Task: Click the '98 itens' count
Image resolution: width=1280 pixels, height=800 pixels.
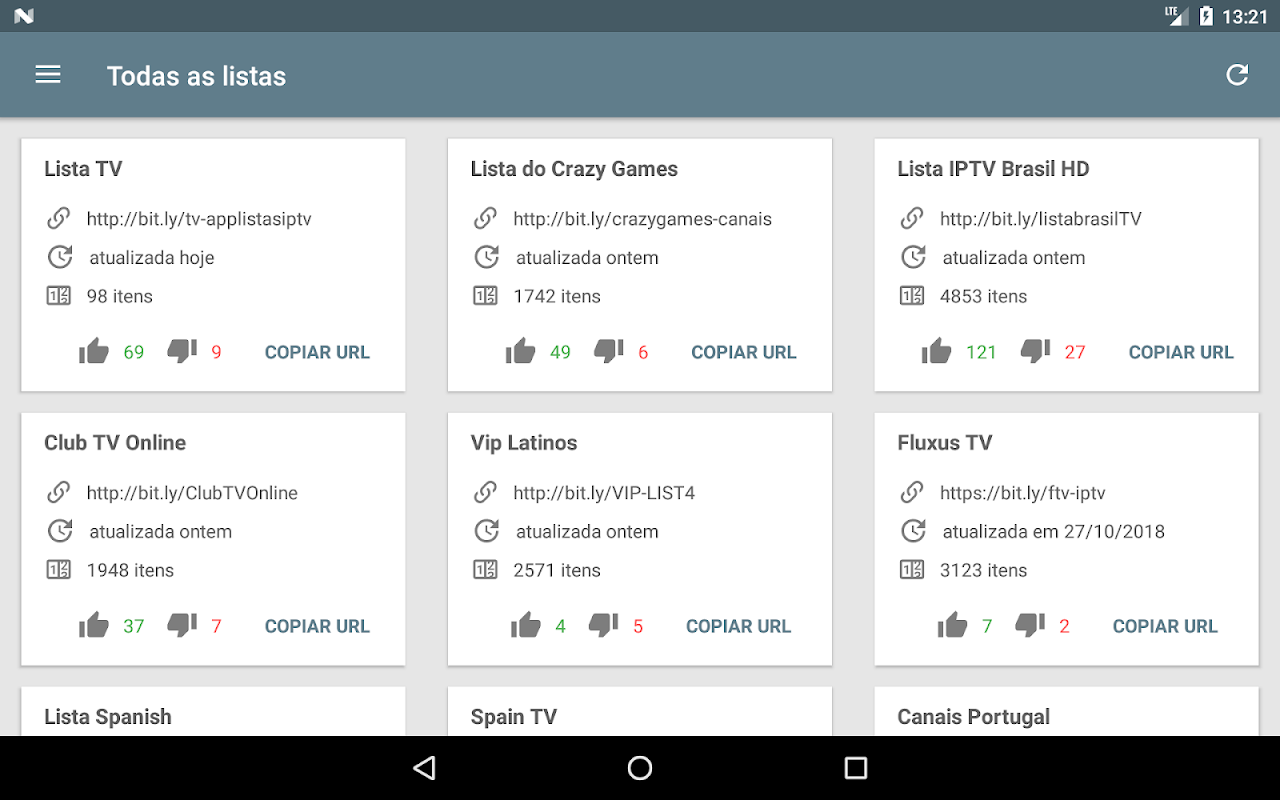Action: [x=120, y=297]
